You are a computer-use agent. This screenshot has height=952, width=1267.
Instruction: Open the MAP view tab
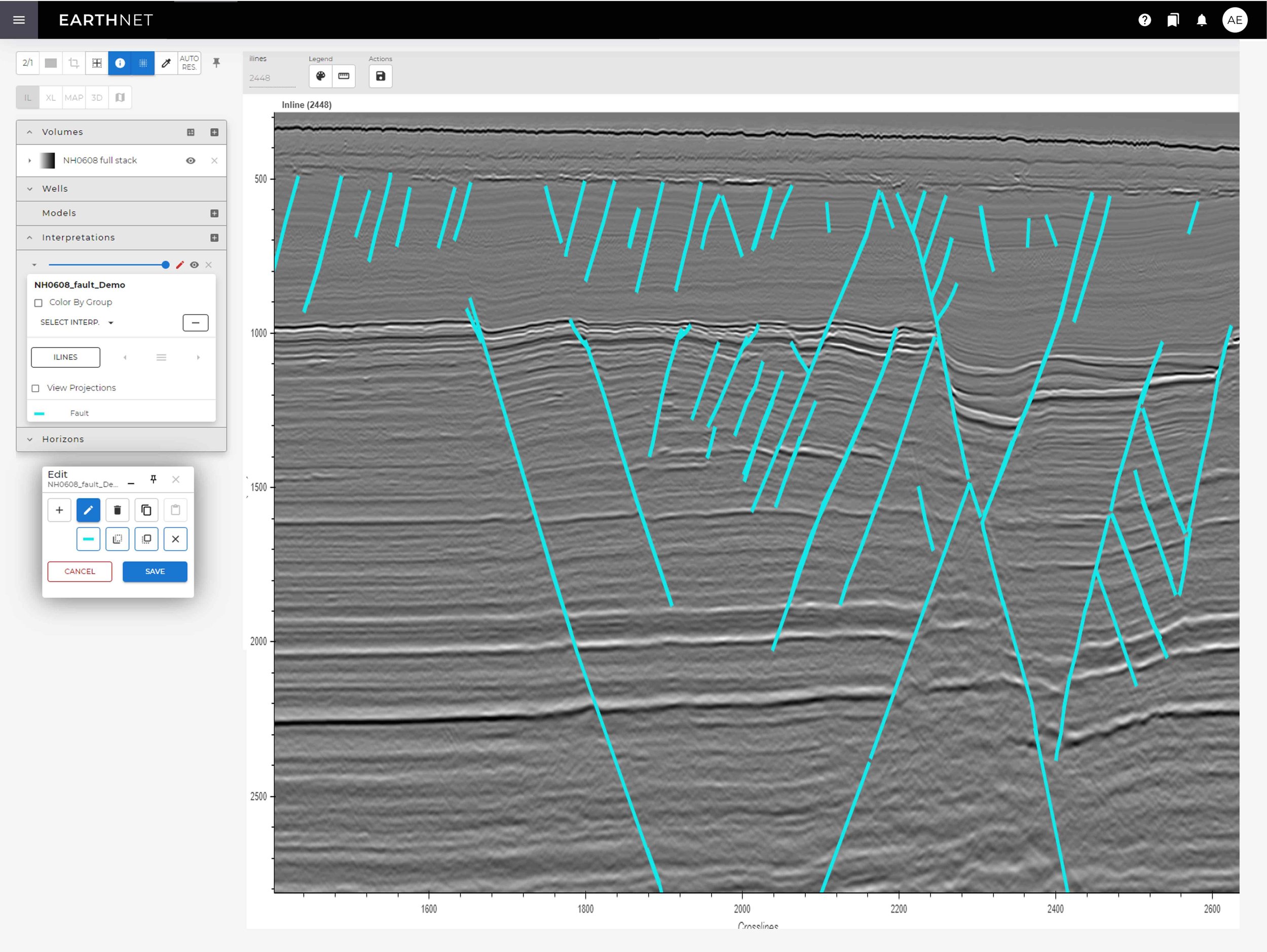(74, 97)
